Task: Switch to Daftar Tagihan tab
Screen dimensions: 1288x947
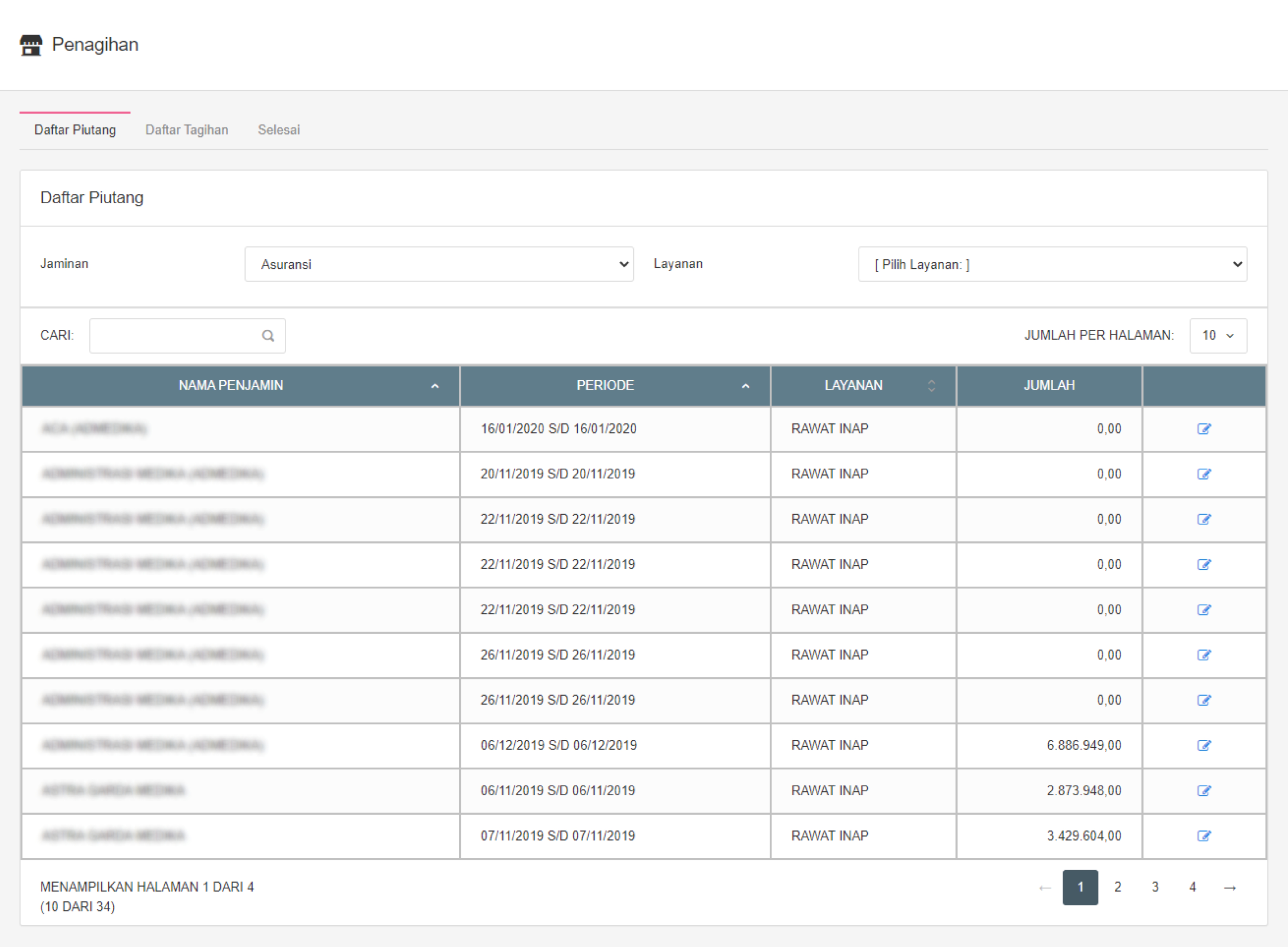Action: pos(187,130)
